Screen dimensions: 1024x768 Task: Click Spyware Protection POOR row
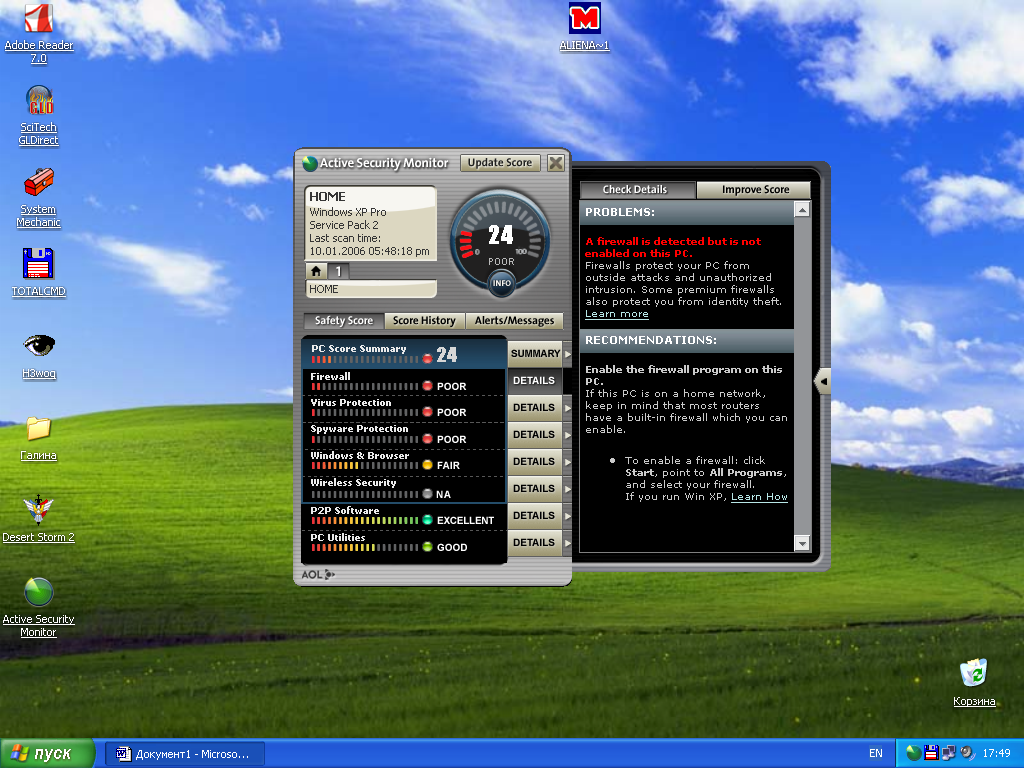pyautogui.click(x=404, y=435)
